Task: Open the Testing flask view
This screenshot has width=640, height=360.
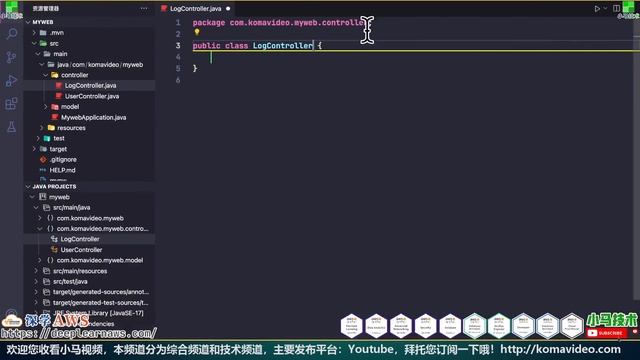Action: (x=11, y=127)
